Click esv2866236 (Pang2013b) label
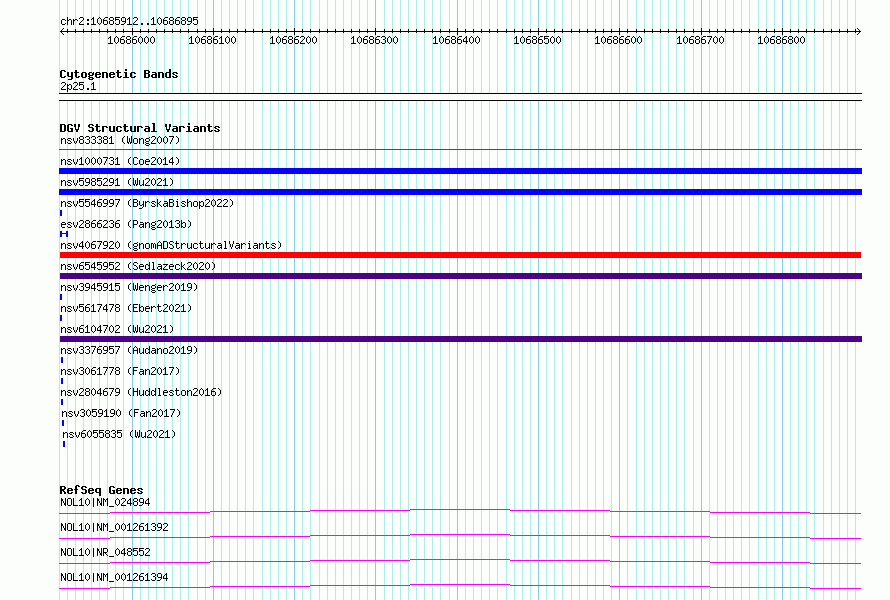 pyautogui.click(x=126, y=224)
